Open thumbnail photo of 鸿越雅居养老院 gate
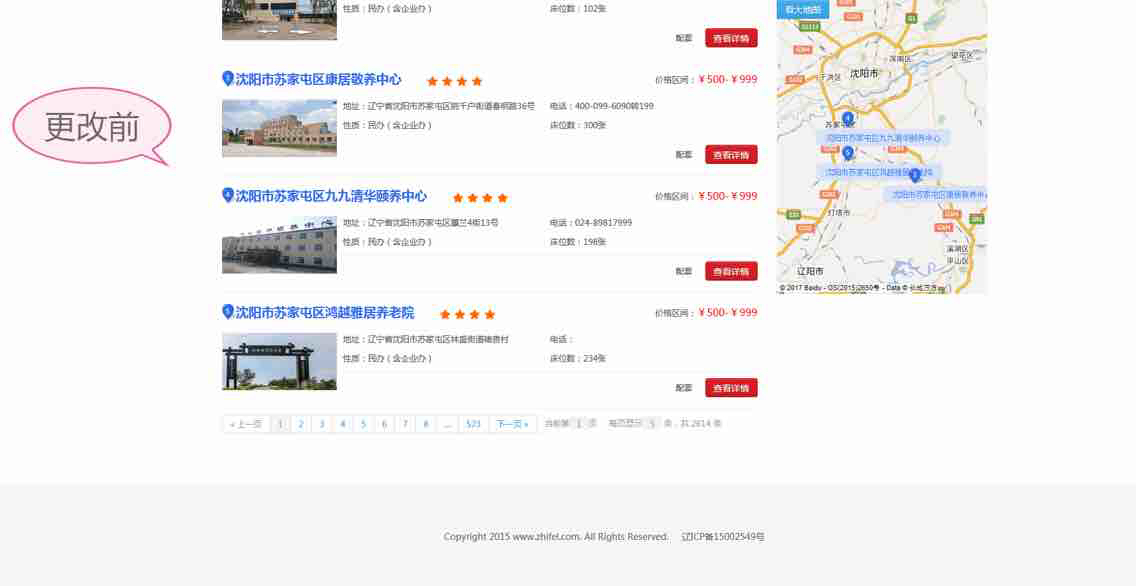This screenshot has width=1136, height=586. click(279, 361)
